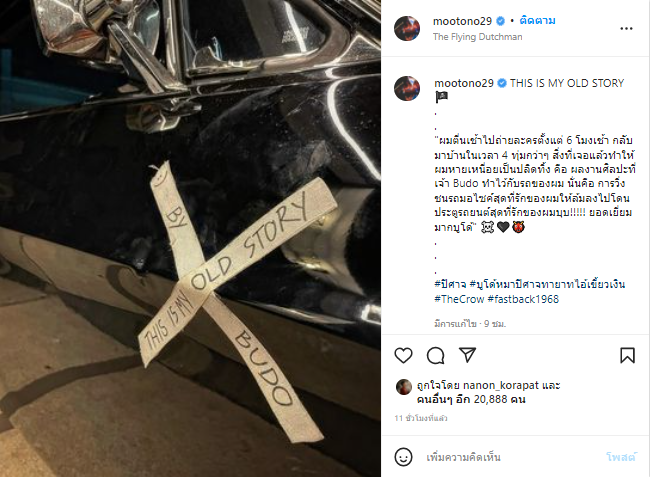Open hashtag #fastback1968
The width and height of the screenshot is (650, 477).
[523, 299]
